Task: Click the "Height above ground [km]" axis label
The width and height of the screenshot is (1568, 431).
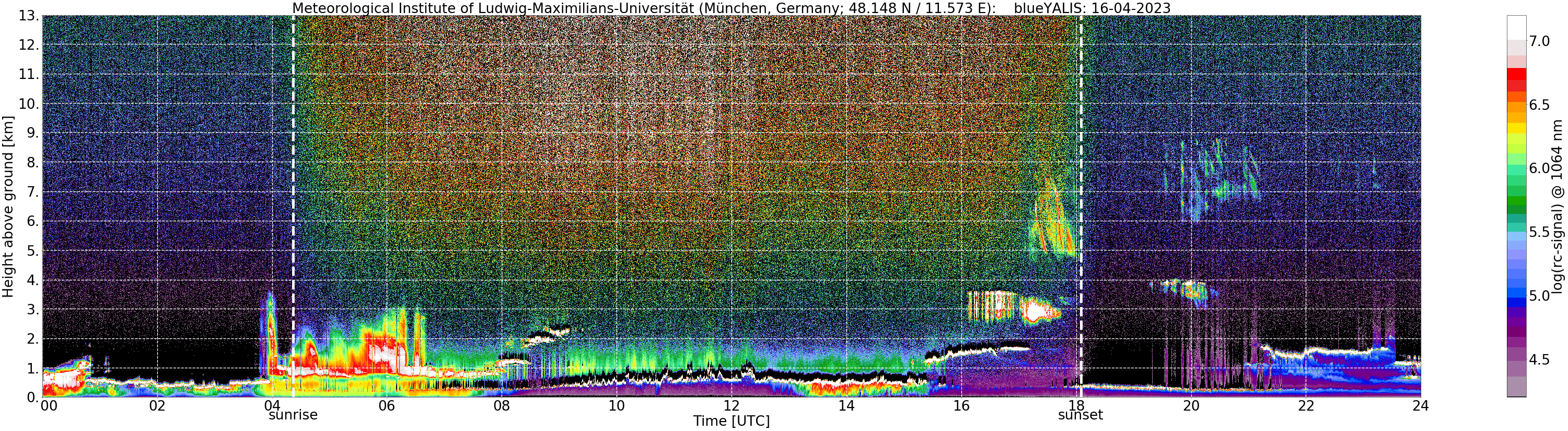Action: [8, 207]
